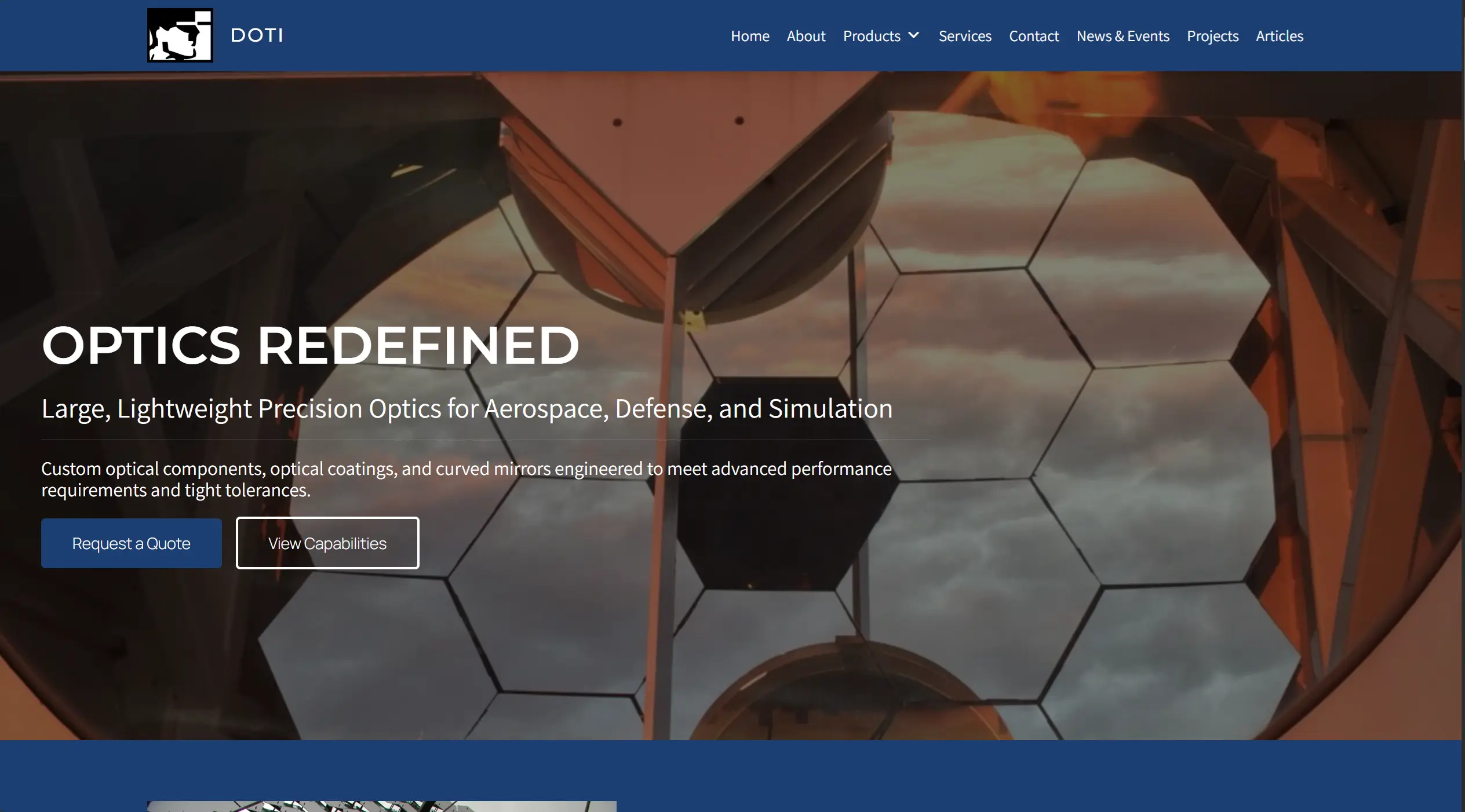Select the OPTICS REDEFINED heading

(x=311, y=345)
